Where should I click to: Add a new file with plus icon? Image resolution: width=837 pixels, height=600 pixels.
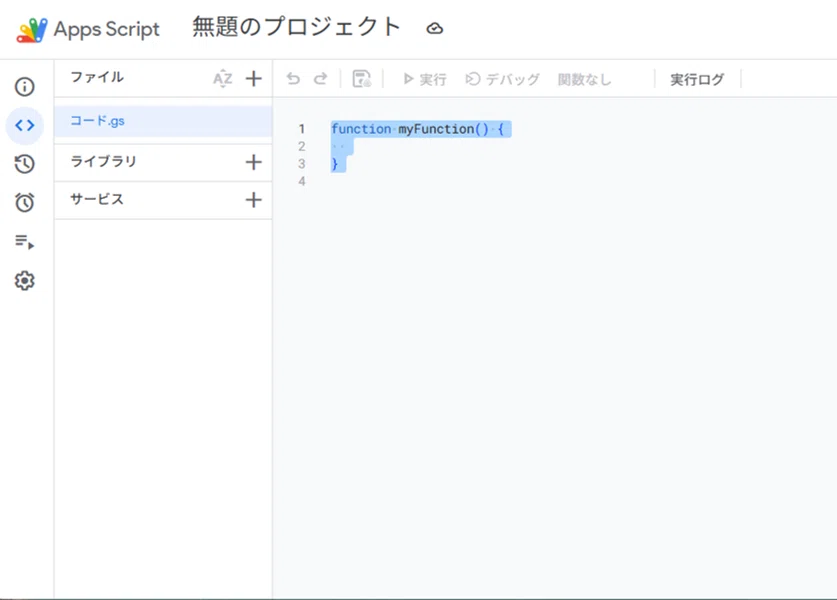click(x=254, y=78)
